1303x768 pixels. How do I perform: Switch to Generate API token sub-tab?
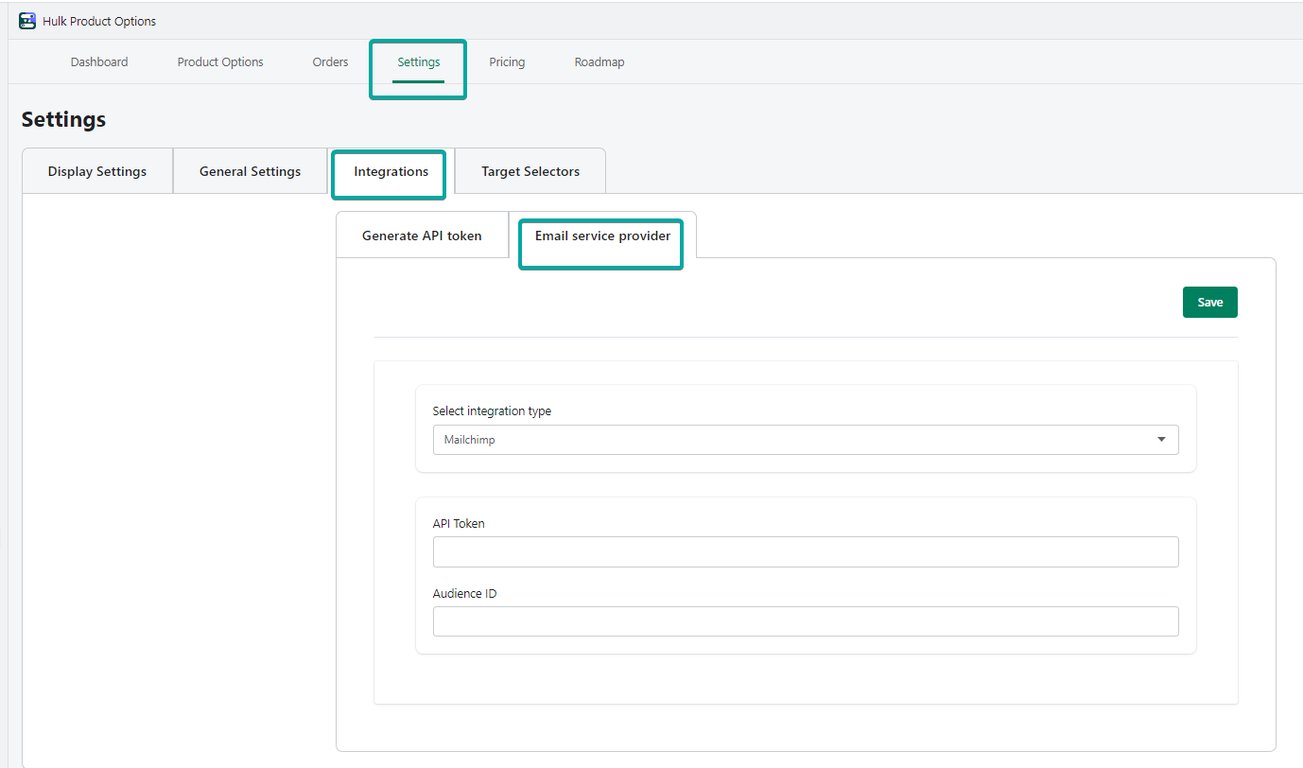(422, 235)
